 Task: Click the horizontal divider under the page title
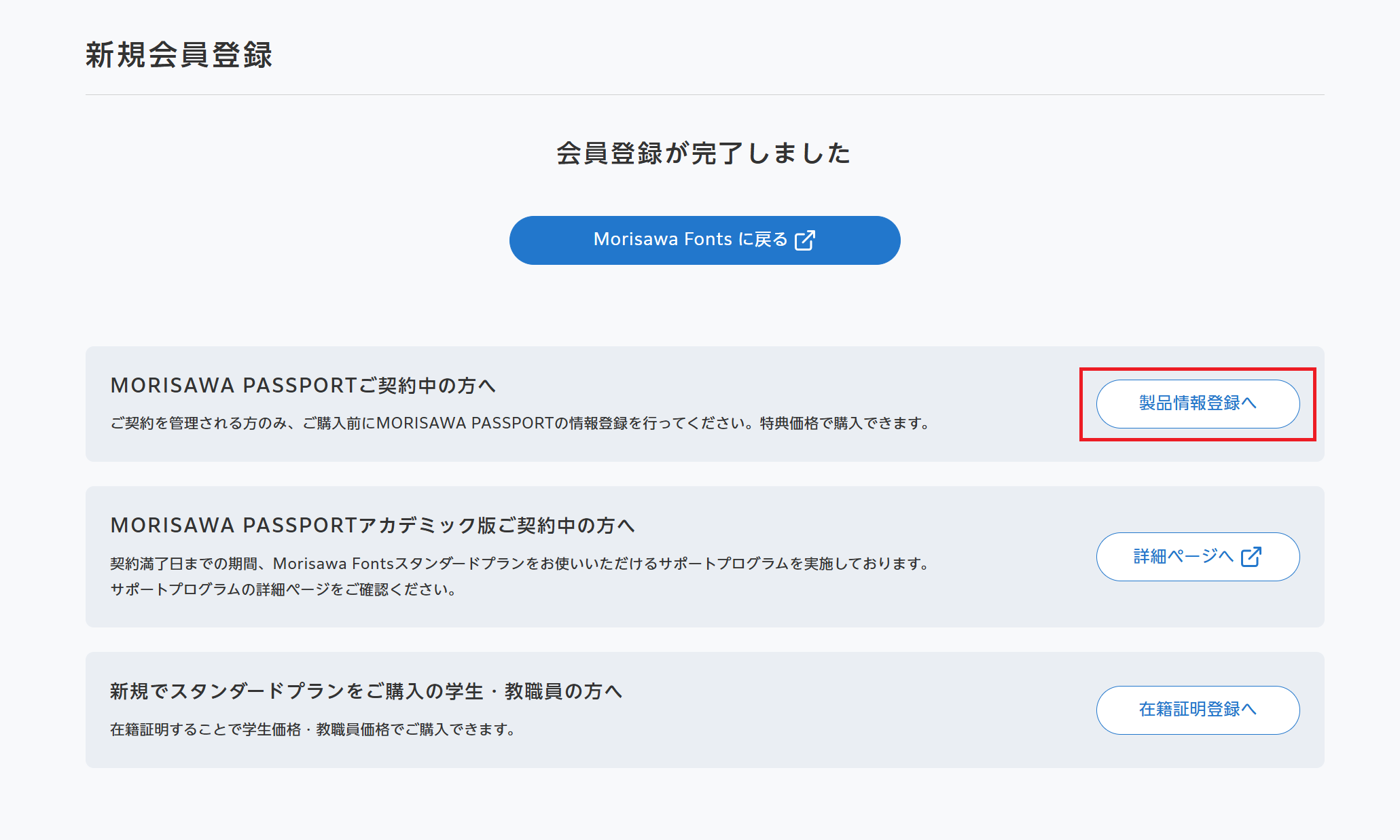[x=703, y=96]
